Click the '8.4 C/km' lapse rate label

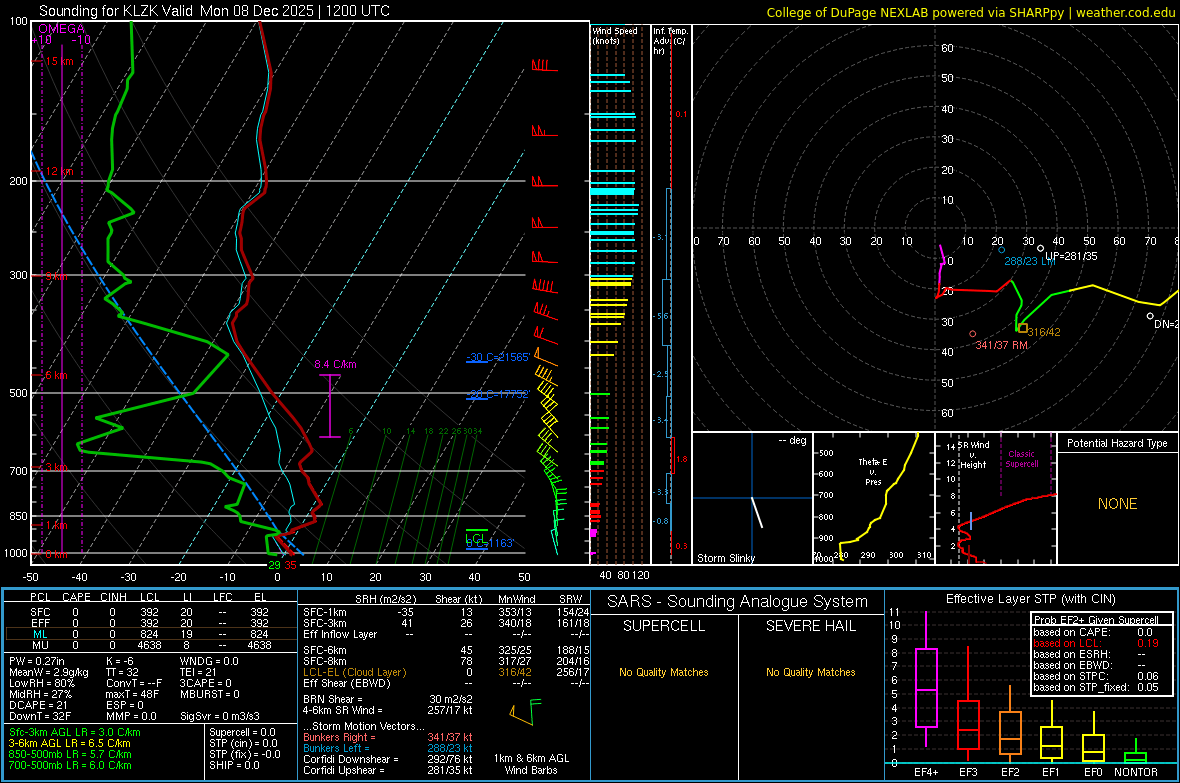(x=335, y=364)
